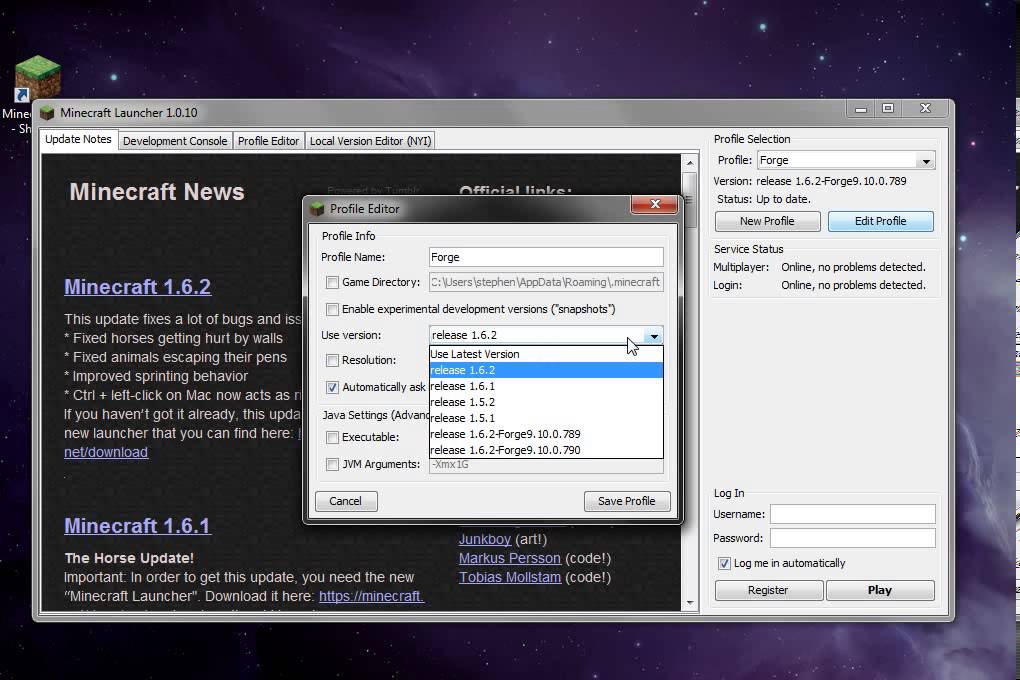Click the Username input field
The width and height of the screenshot is (1020, 680).
coord(853,514)
